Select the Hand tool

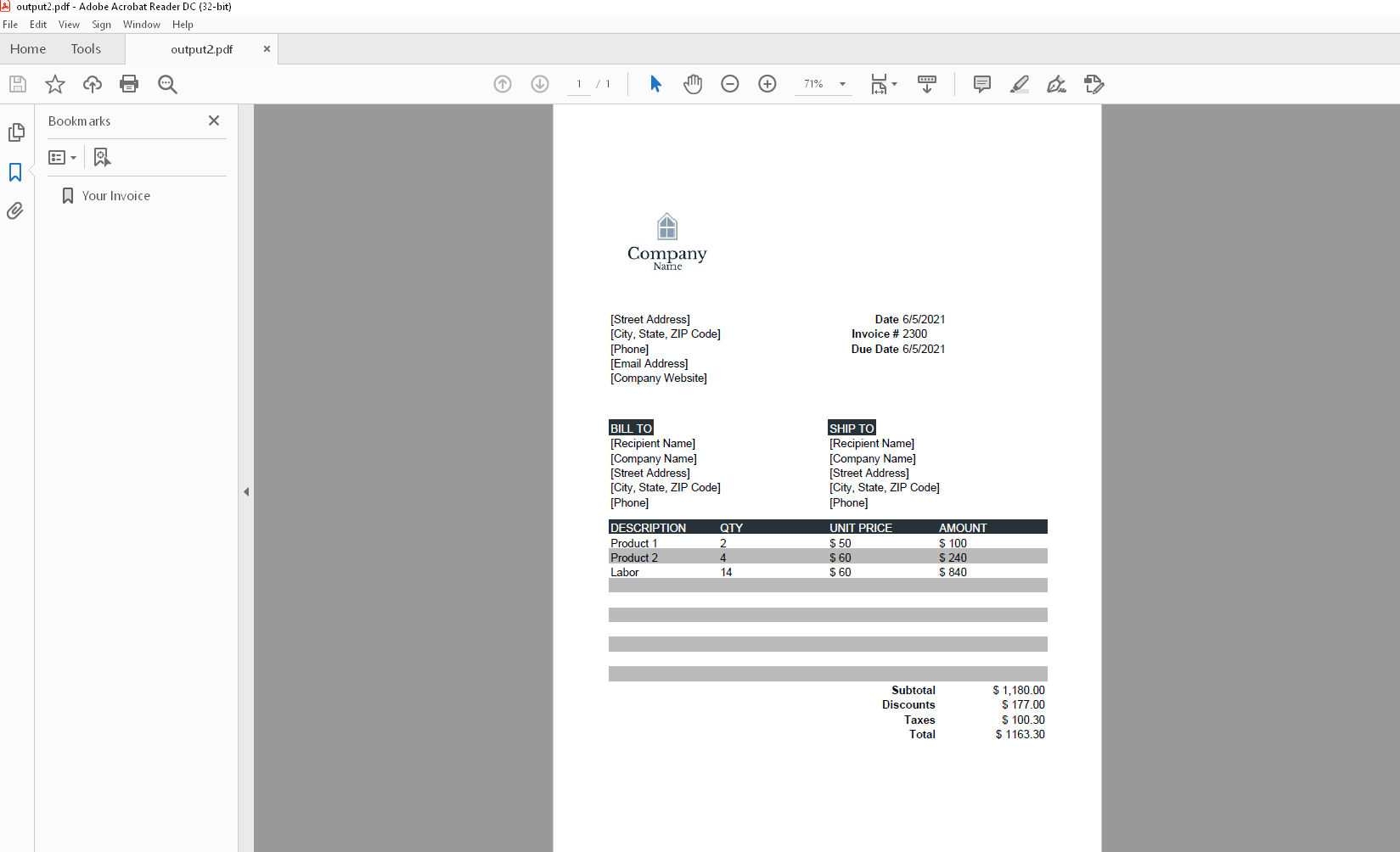[x=693, y=84]
